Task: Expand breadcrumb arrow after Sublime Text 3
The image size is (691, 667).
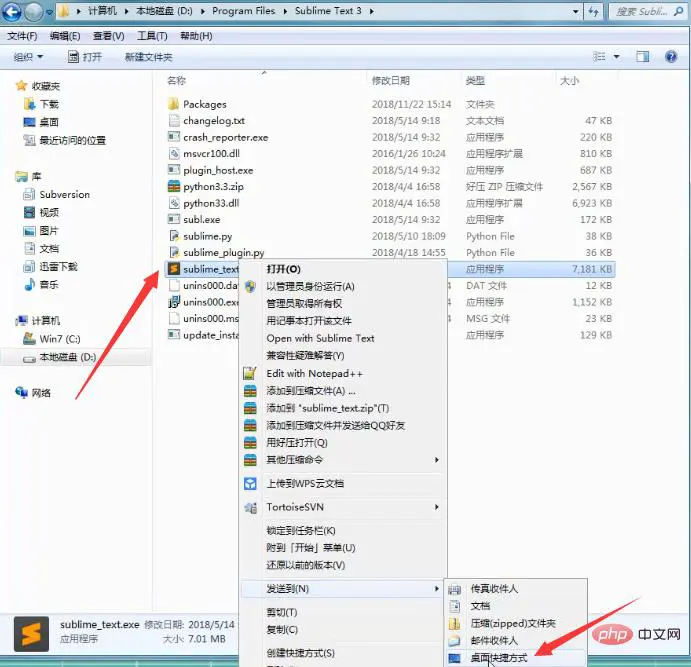Action: click(x=372, y=11)
